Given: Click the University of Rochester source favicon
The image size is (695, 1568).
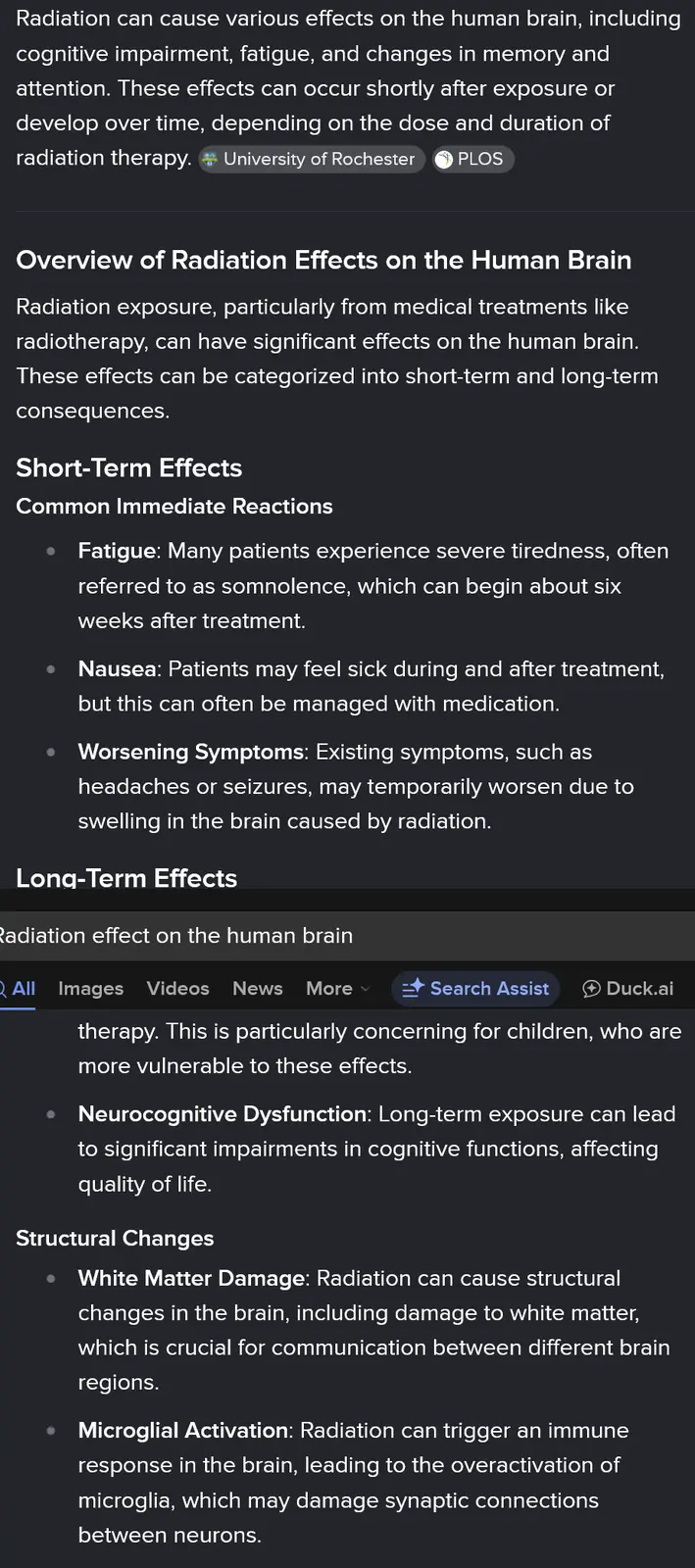Looking at the screenshot, I should 210,160.
